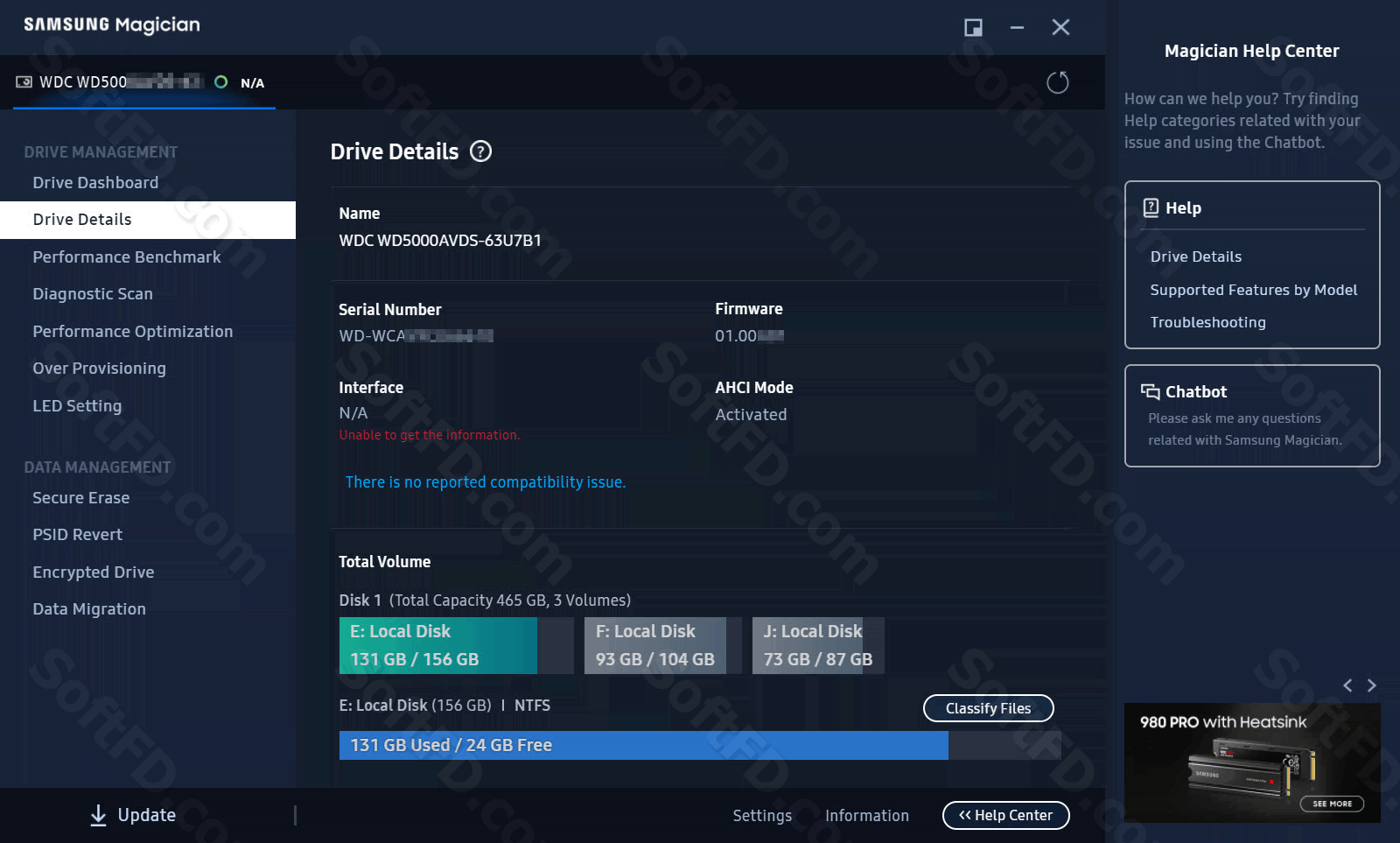Select the E: Local Disk volume block
This screenshot has height=843, width=1400.
(456, 645)
